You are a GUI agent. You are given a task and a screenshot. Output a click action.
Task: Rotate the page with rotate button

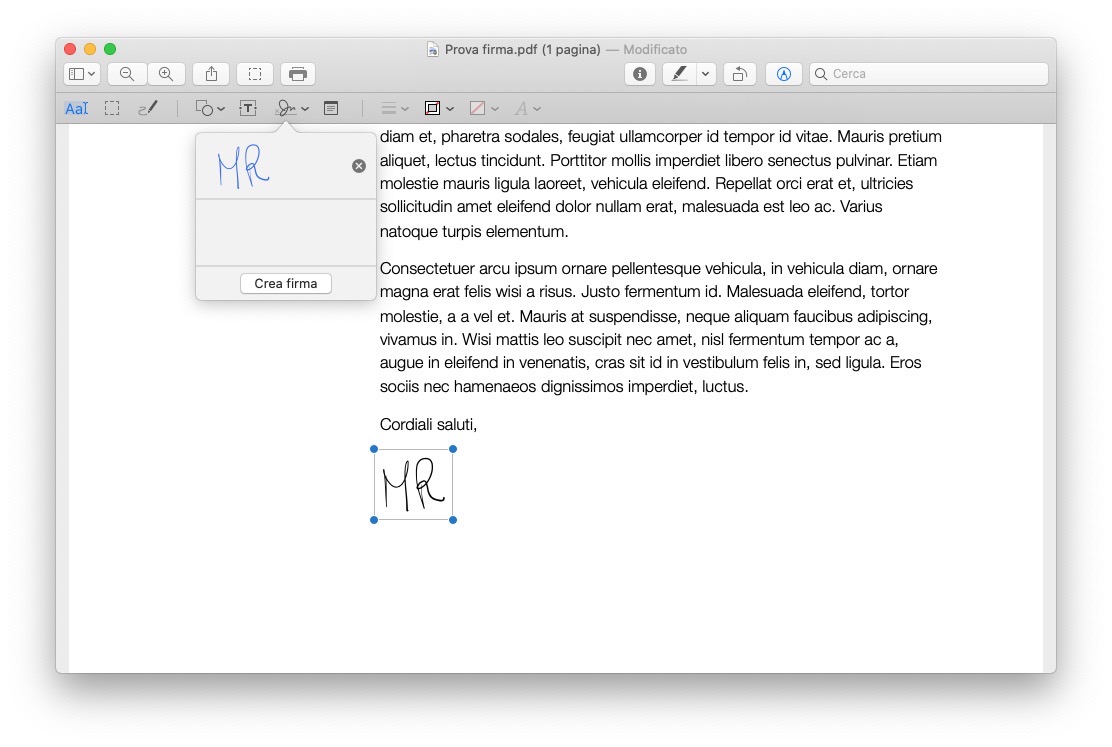coord(740,74)
